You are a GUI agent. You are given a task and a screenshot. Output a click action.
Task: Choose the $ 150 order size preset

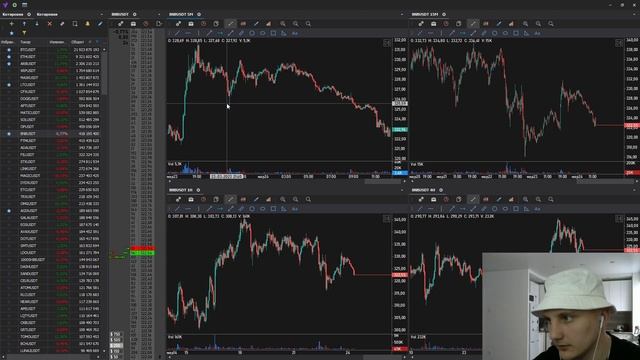point(116,351)
